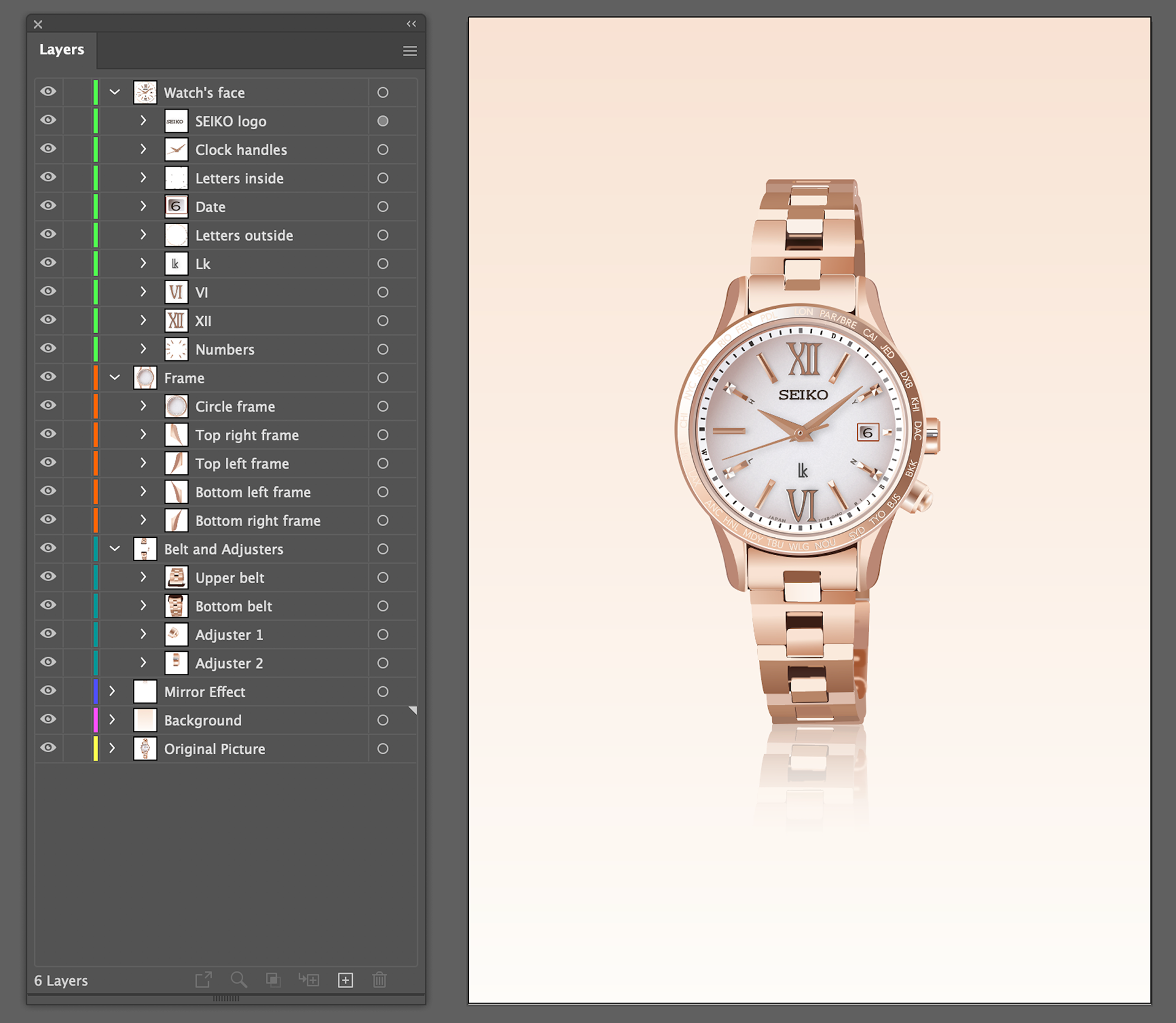
Task: Expand the Adjuster 1 sublayer
Action: 143,634
